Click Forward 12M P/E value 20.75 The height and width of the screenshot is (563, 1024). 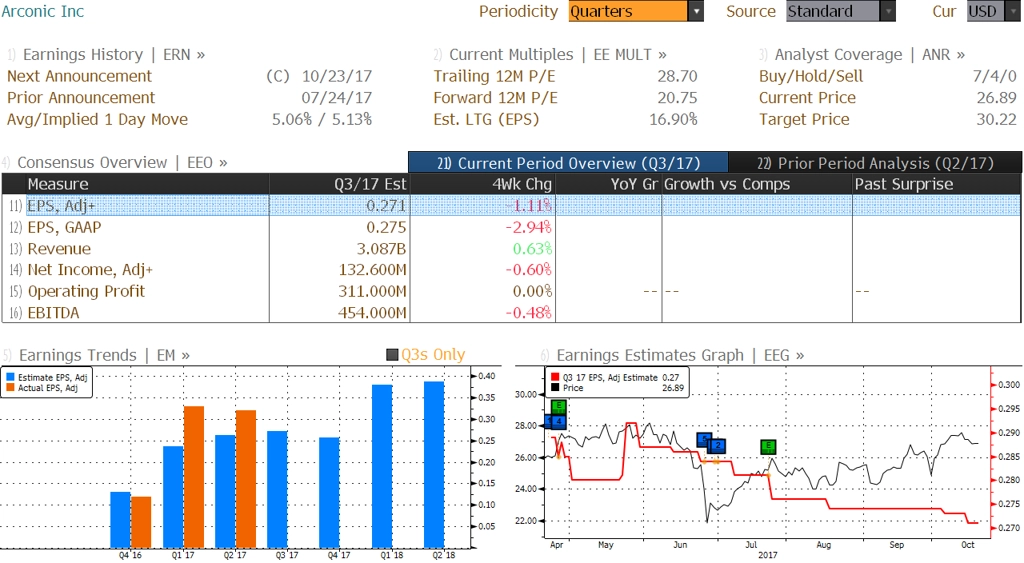tap(677, 98)
